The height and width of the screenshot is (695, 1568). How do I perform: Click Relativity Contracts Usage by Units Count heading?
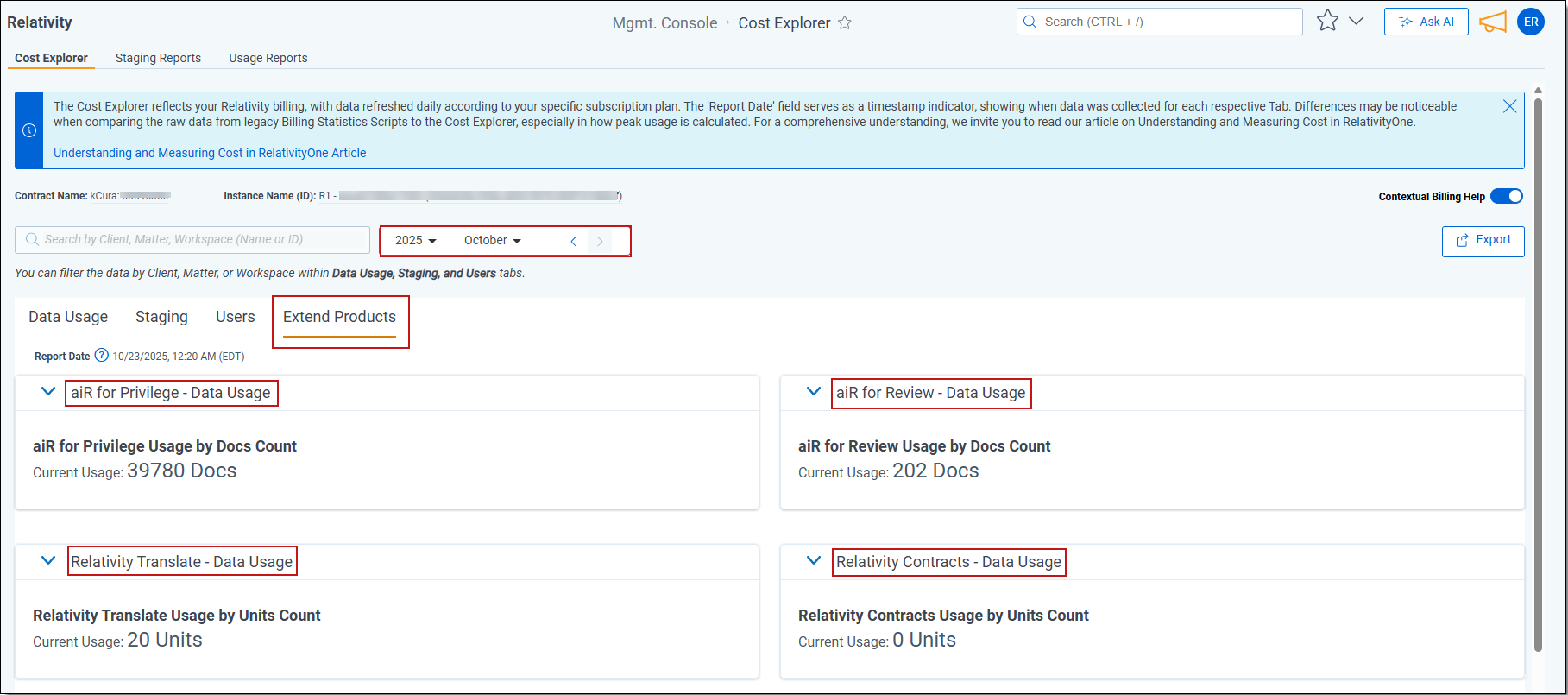pyautogui.click(x=943, y=616)
